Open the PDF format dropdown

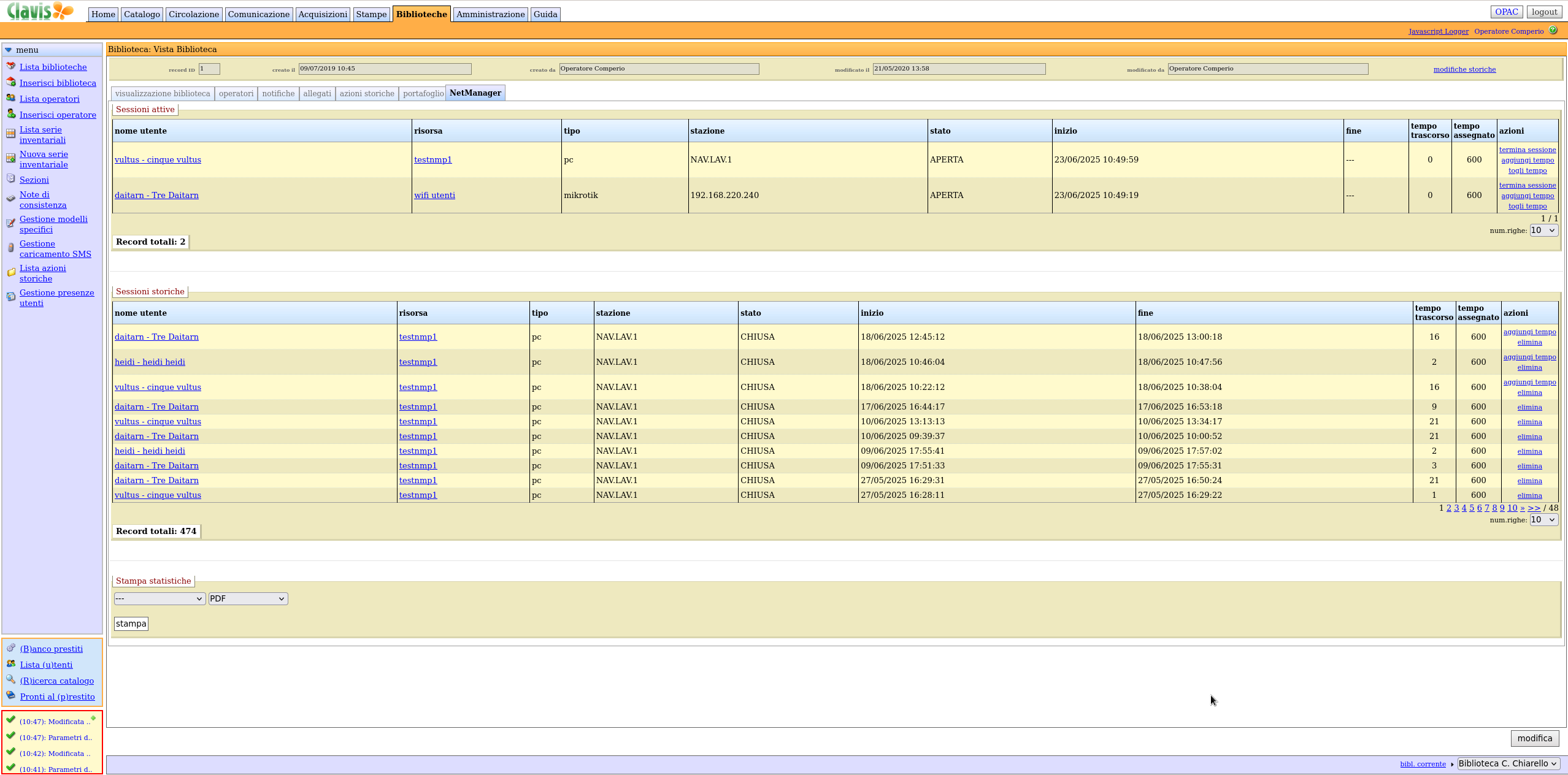pyautogui.click(x=248, y=598)
